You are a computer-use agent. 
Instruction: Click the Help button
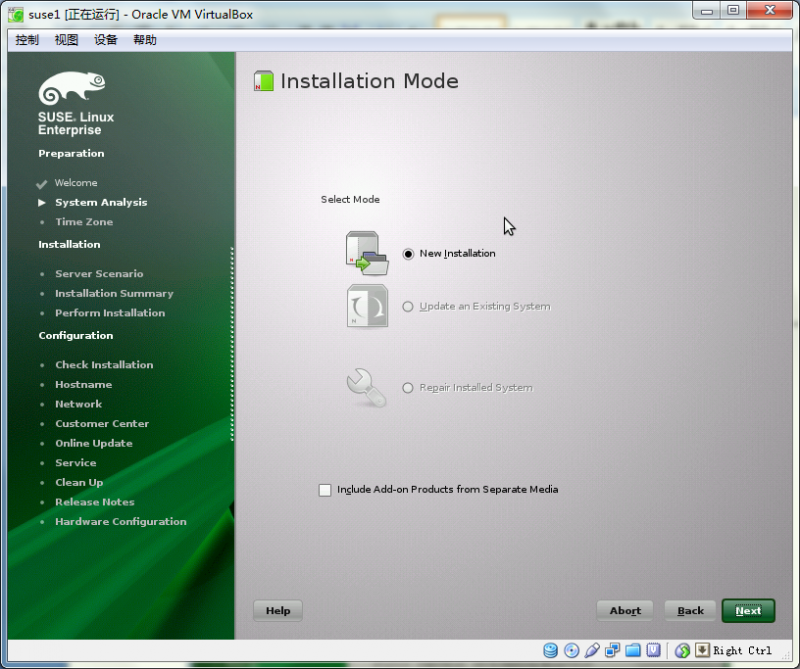(x=277, y=610)
